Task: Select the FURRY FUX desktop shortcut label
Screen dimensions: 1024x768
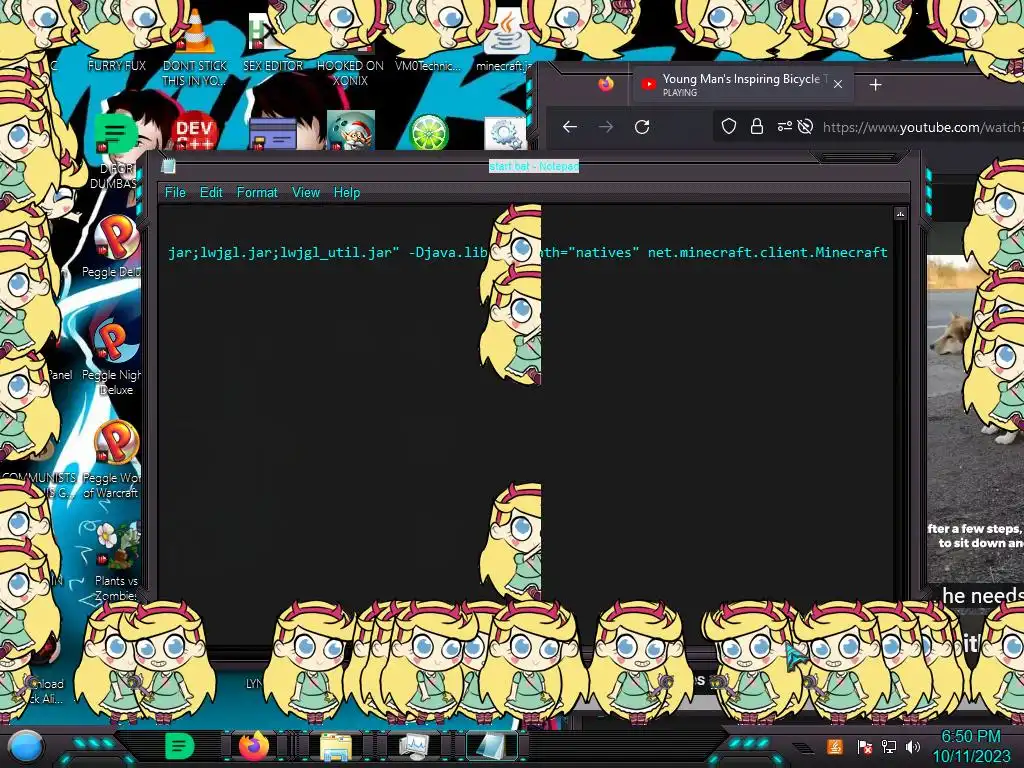Action: (x=117, y=65)
